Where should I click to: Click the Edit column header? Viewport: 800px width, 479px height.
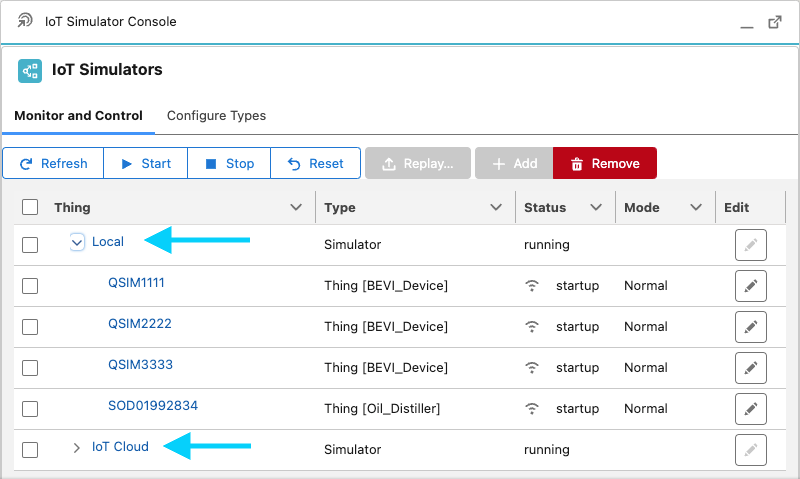[x=736, y=207]
